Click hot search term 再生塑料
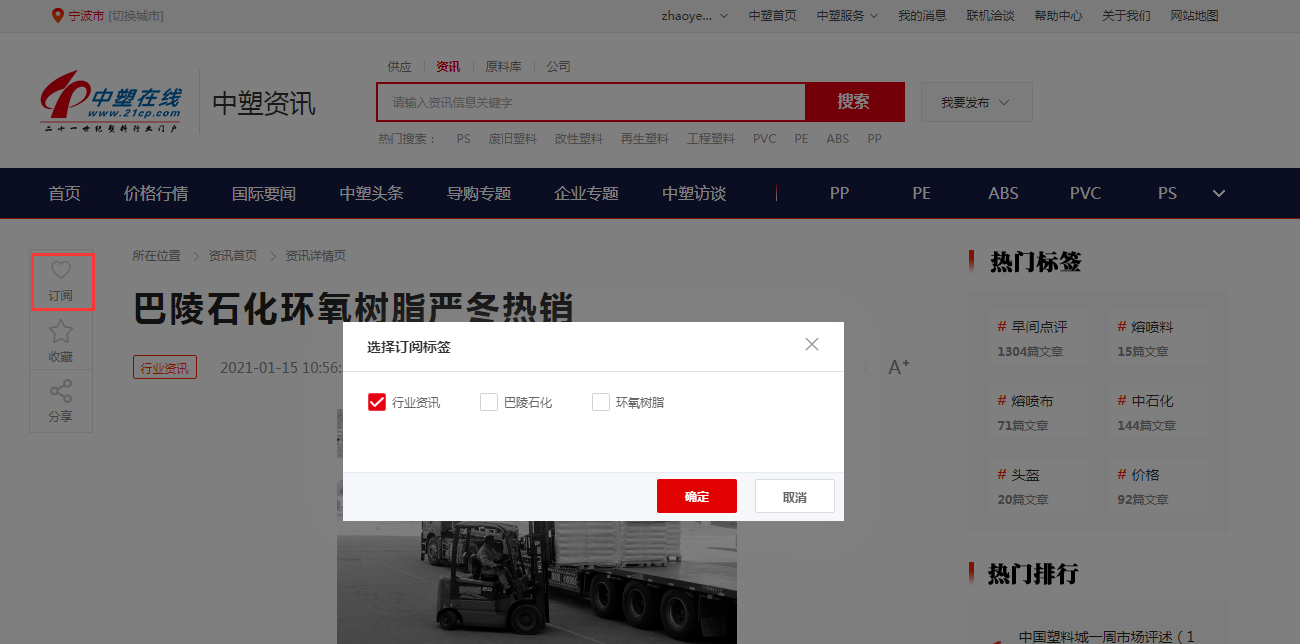1300x644 pixels. tap(645, 139)
